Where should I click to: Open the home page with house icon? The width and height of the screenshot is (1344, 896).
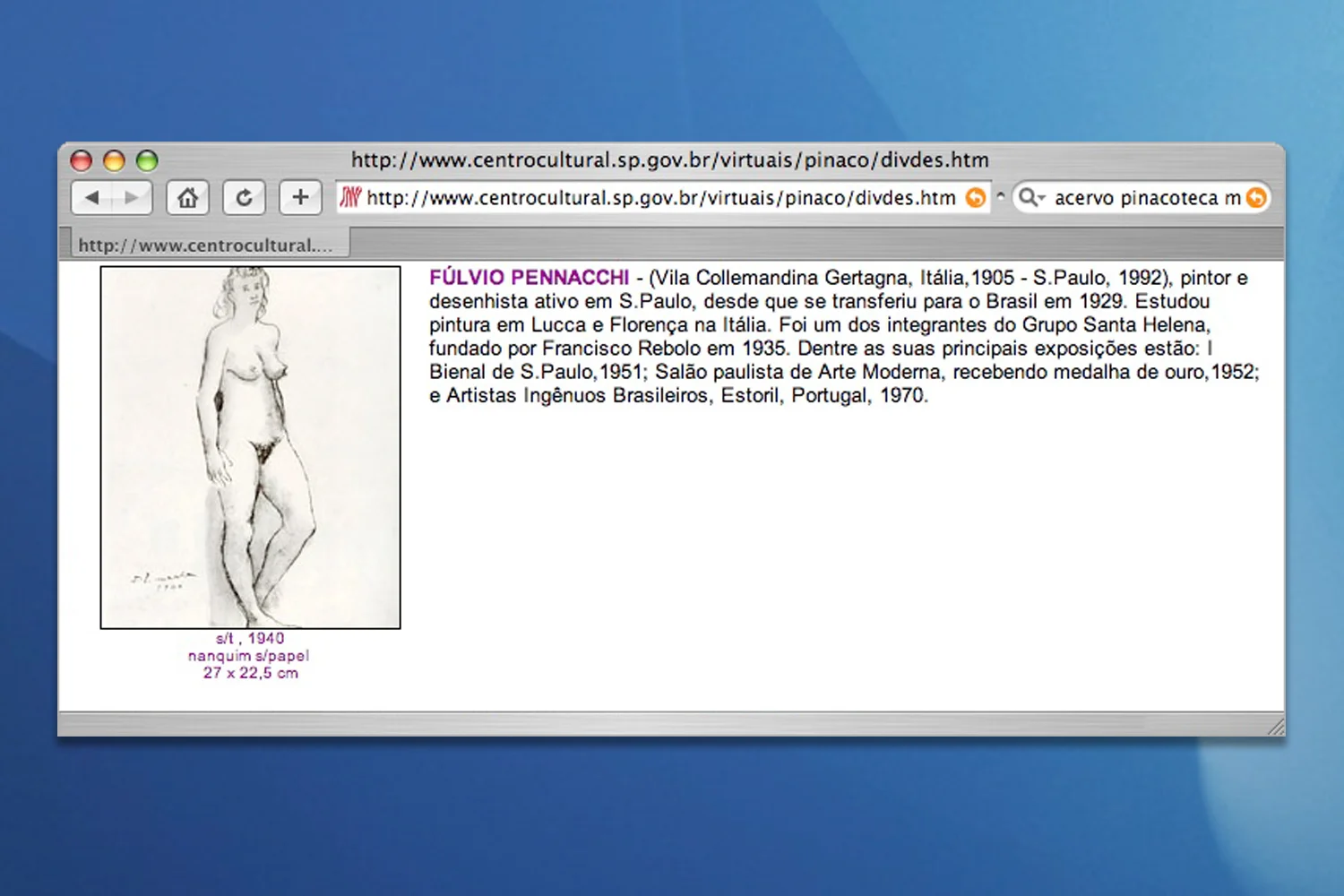click(x=187, y=197)
